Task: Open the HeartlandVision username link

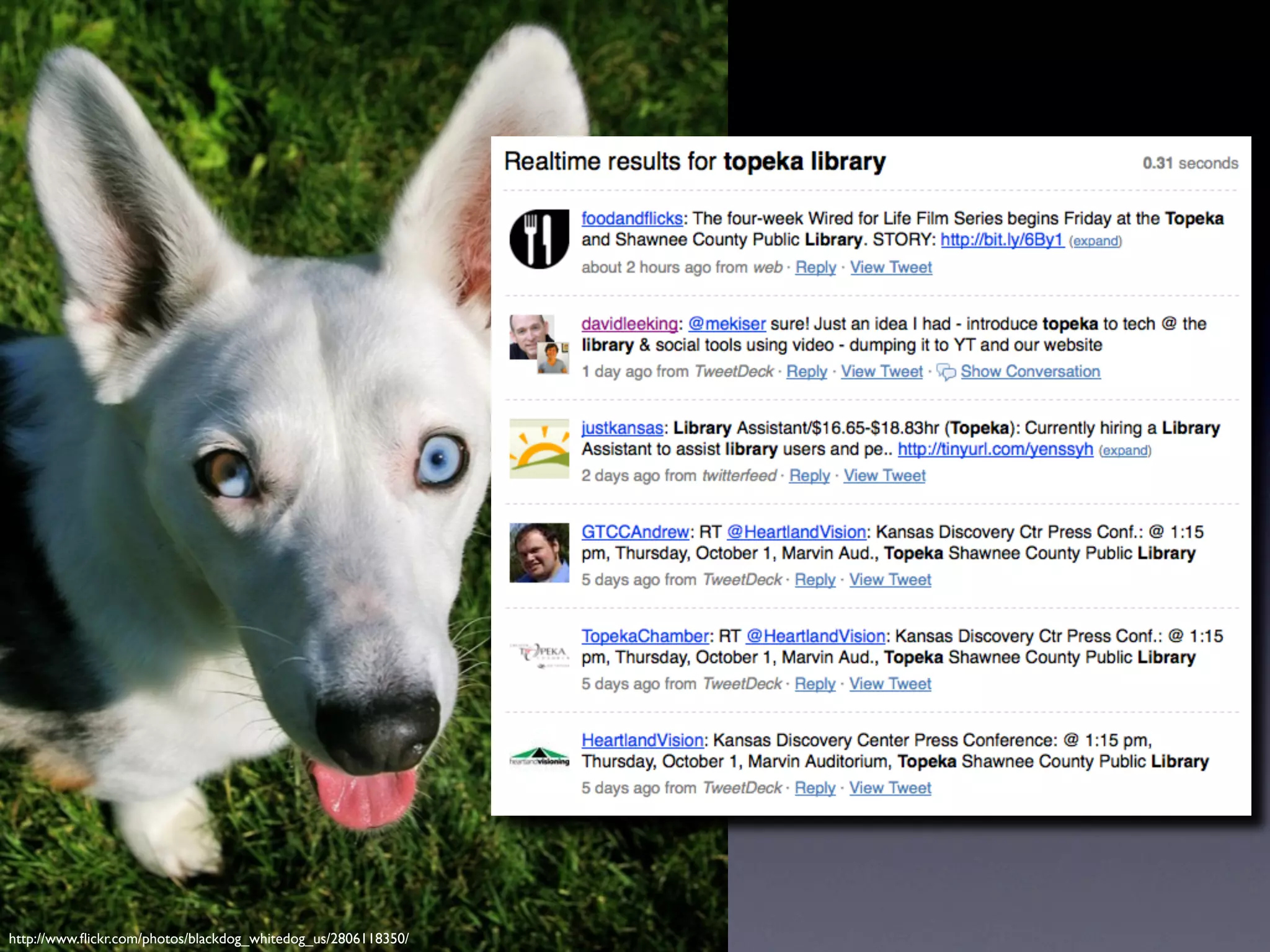Action: (x=642, y=741)
